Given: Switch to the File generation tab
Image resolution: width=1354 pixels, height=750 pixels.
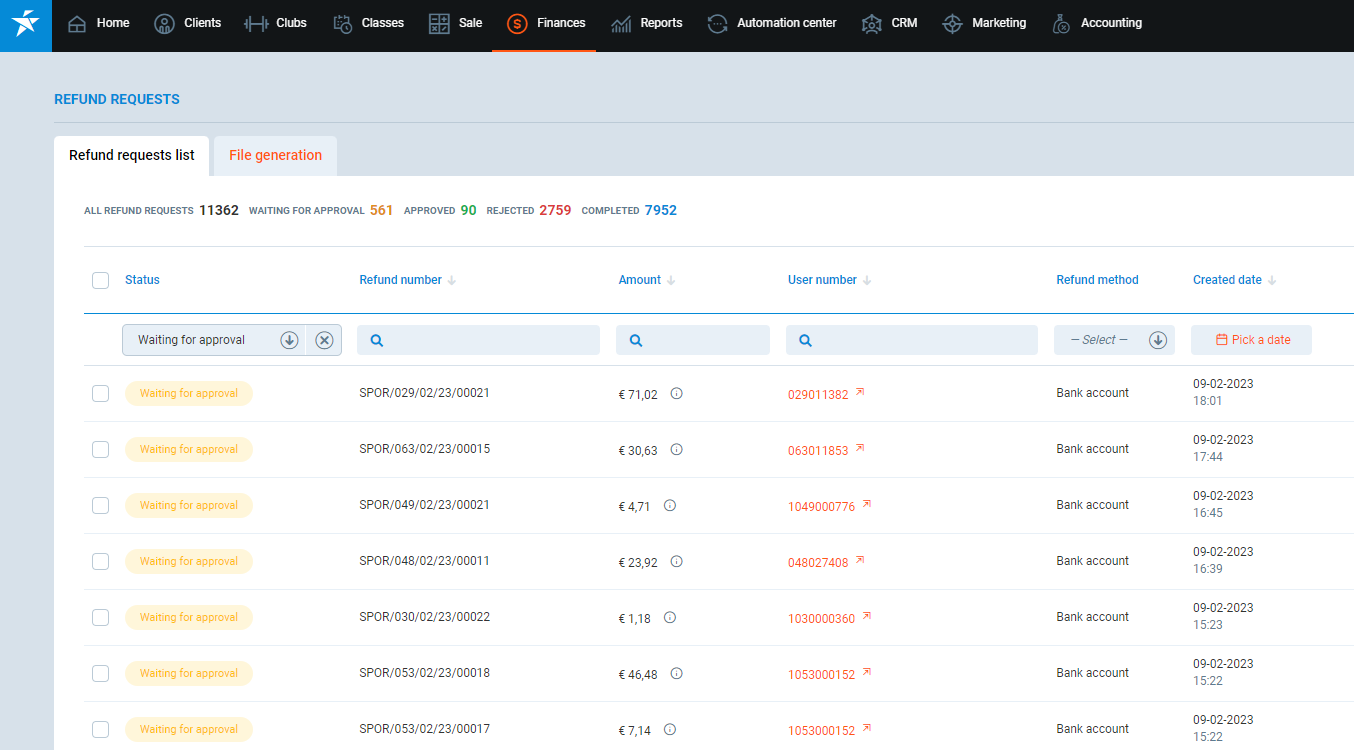Looking at the screenshot, I should click(275, 156).
